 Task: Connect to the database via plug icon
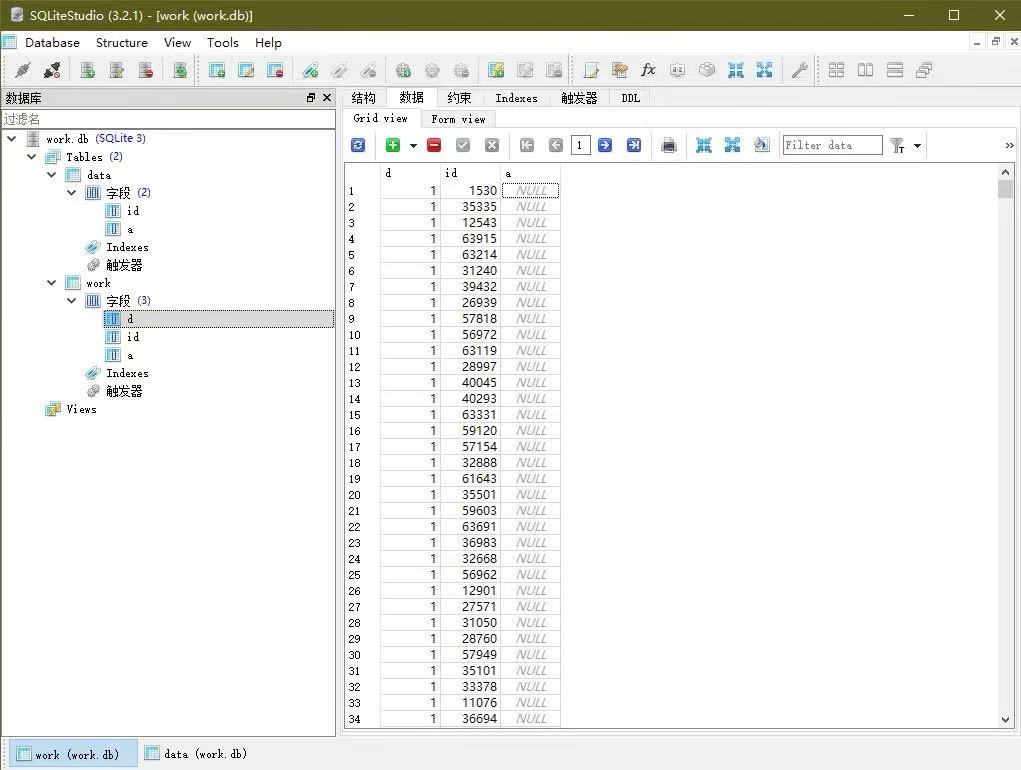point(23,70)
